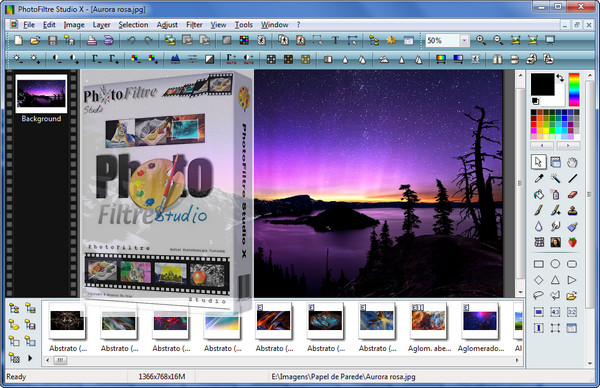This screenshot has height=388, width=600.
Task: Click the zoom field showing 50%
Action: pyautogui.click(x=442, y=41)
